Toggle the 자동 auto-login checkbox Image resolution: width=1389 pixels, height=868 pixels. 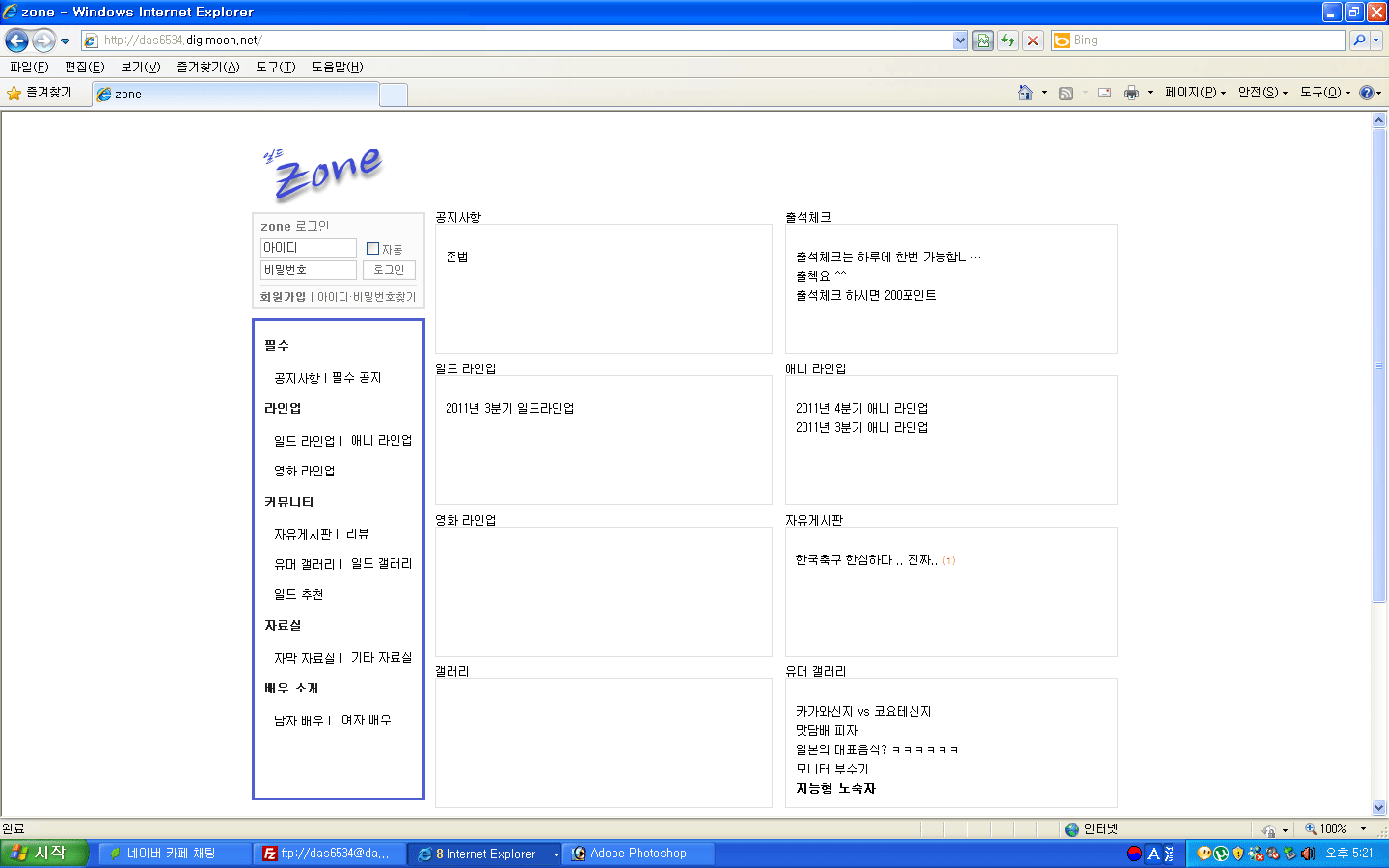(x=373, y=249)
